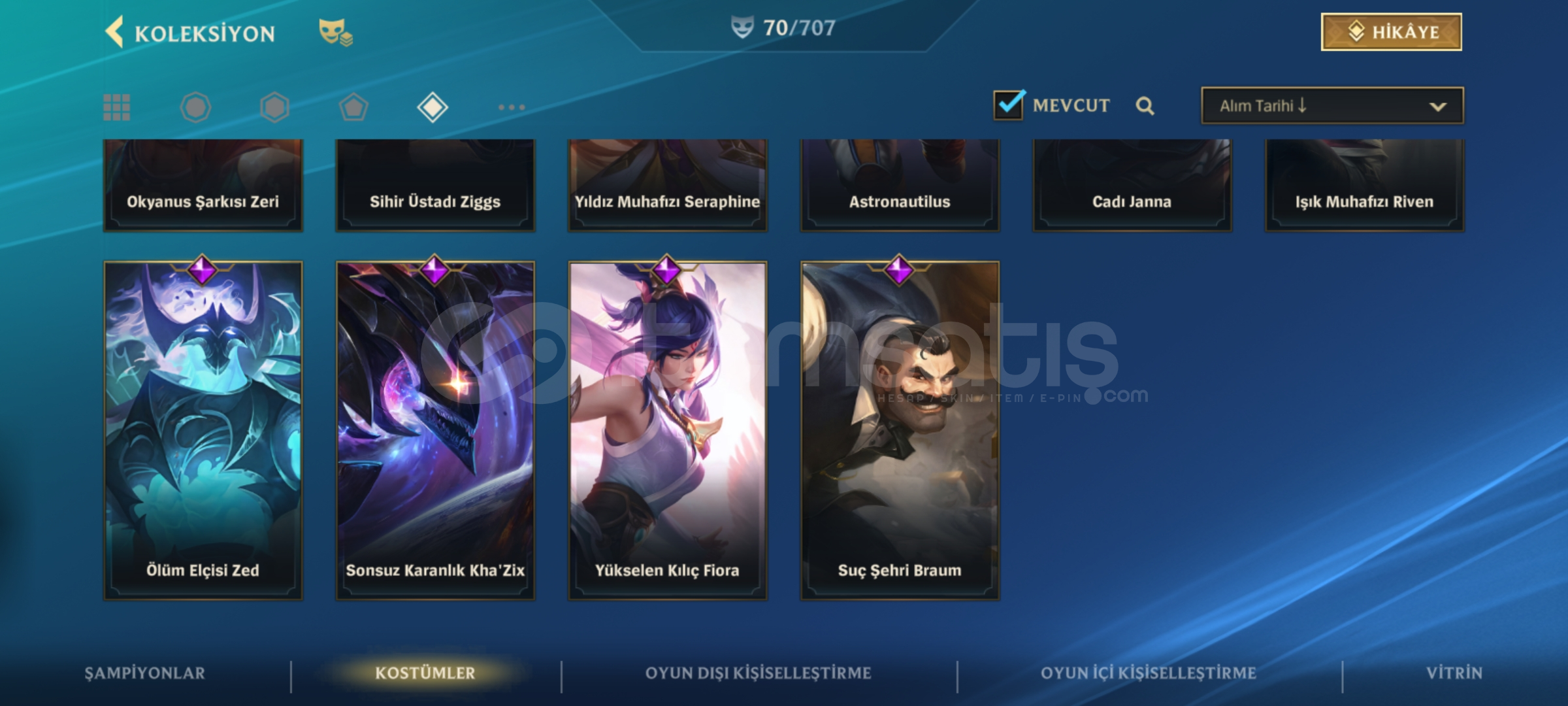Open the Oyun Dışı Kişiselleştirme tab
Image resolution: width=1568 pixels, height=706 pixels.
click(x=759, y=673)
